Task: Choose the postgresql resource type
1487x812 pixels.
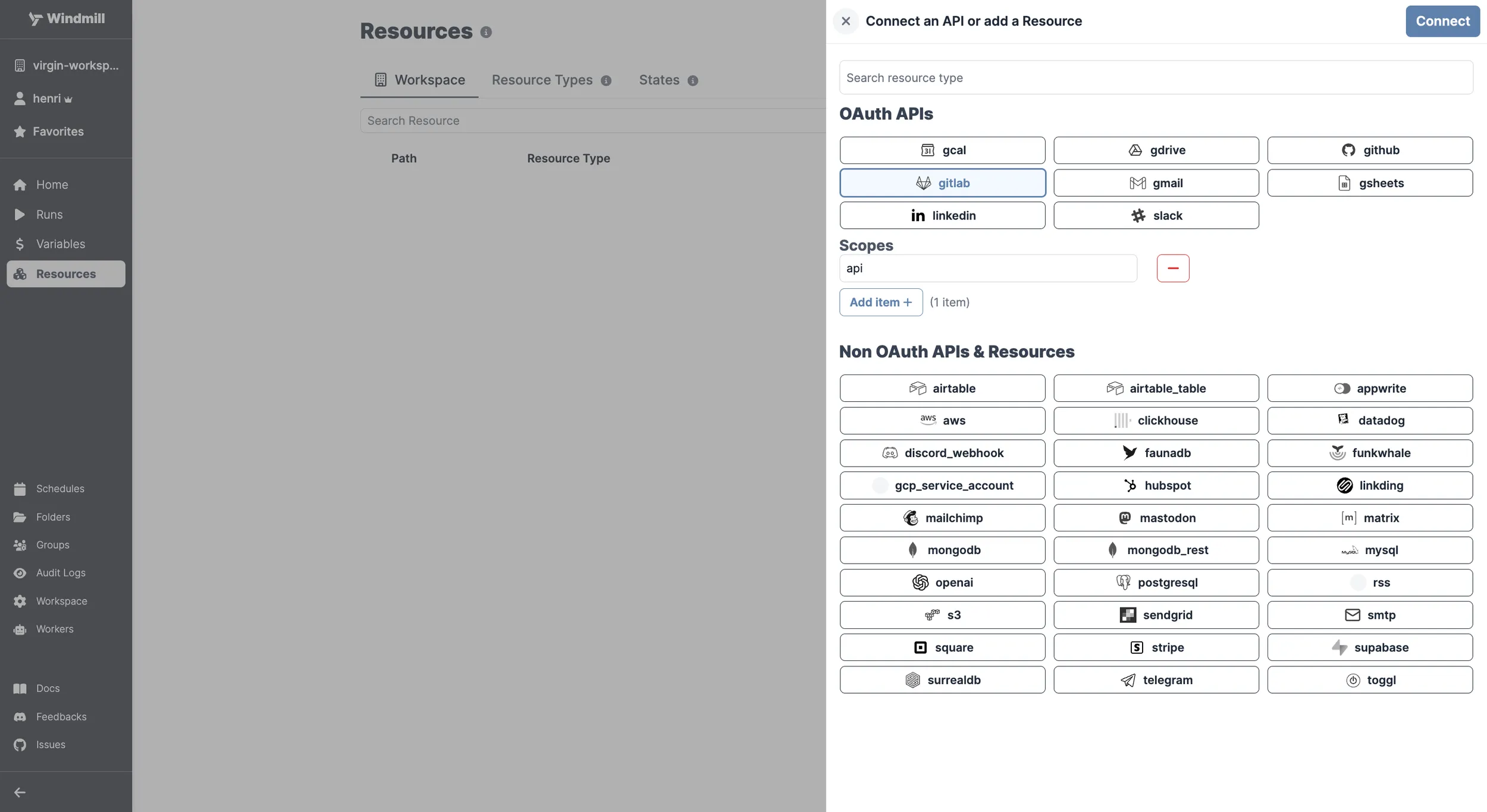Action: (x=1156, y=583)
